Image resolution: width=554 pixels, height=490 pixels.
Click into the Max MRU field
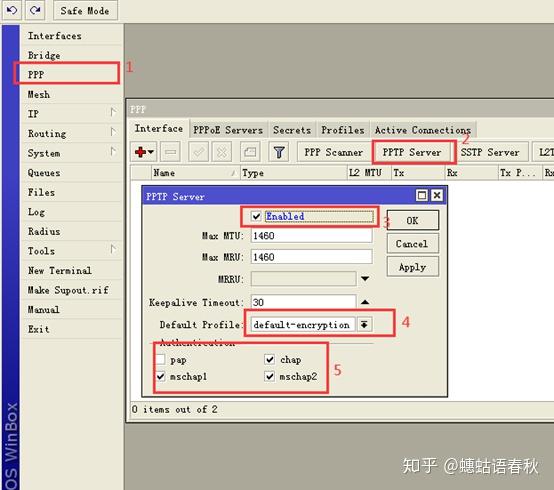[x=311, y=257]
